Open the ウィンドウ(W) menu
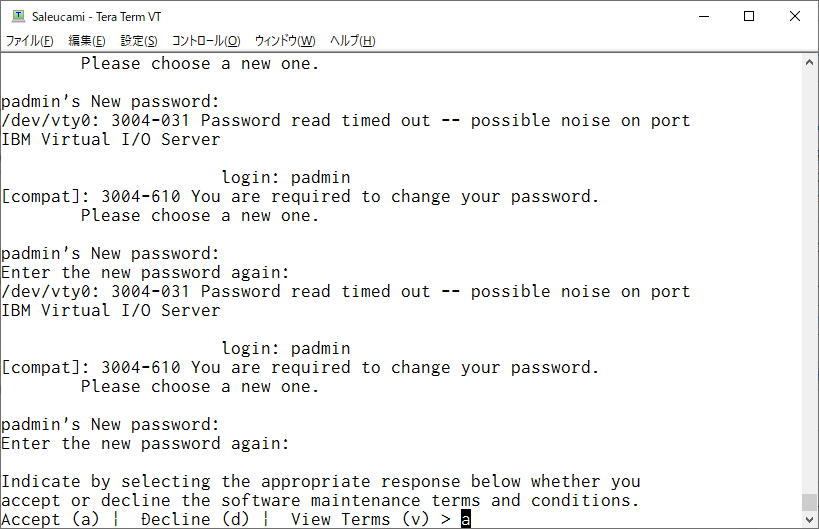This screenshot has width=819, height=529. pos(285,41)
